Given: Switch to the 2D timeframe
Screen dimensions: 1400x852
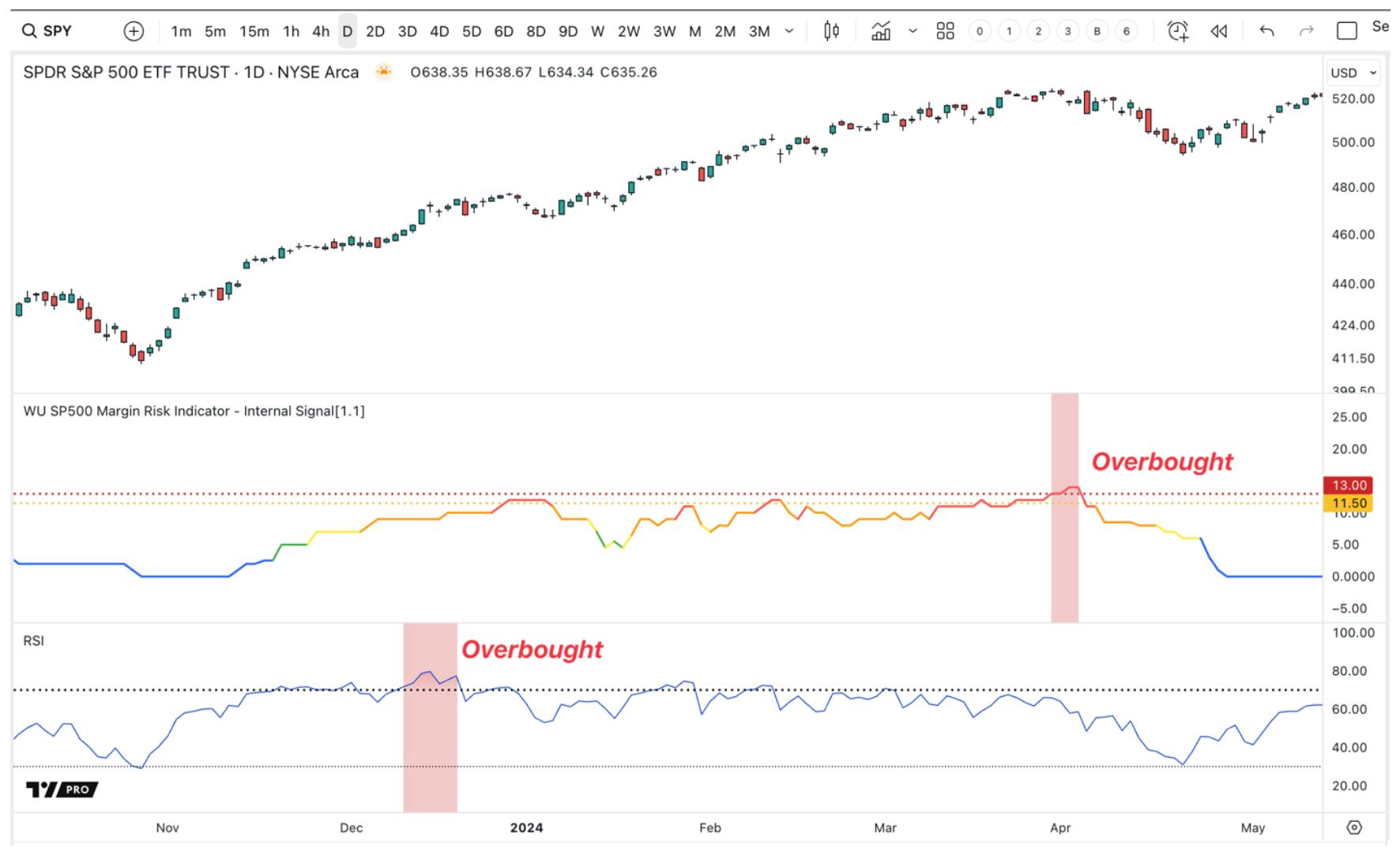Looking at the screenshot, I should [x=375, y=32].
